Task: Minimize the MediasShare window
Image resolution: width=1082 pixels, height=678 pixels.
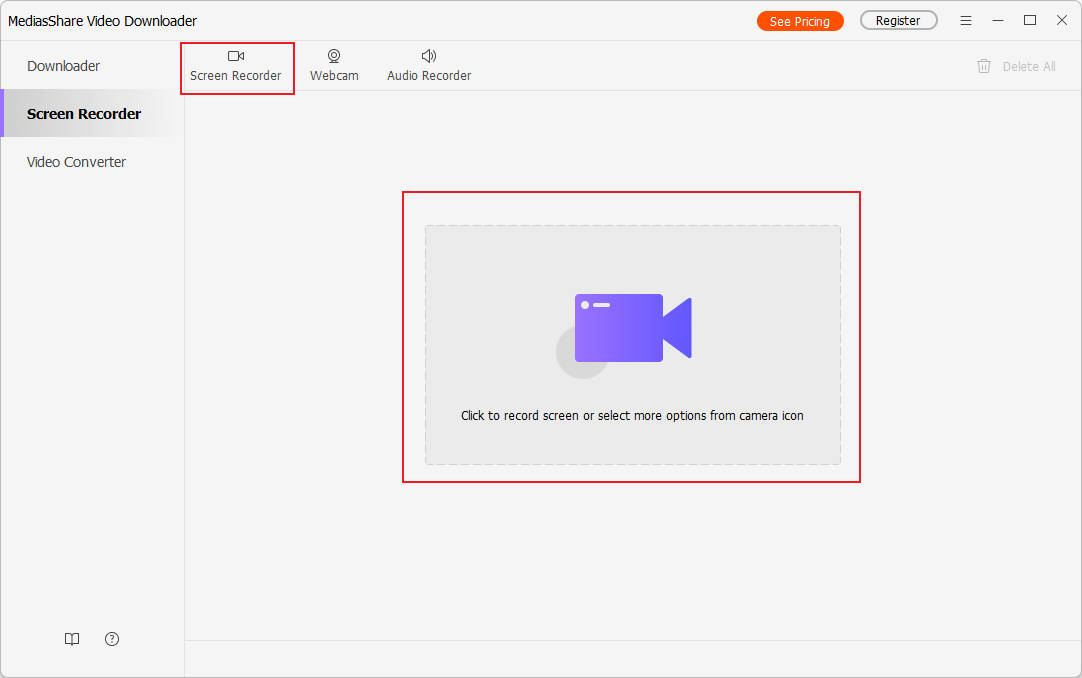Action: [997, 21]
